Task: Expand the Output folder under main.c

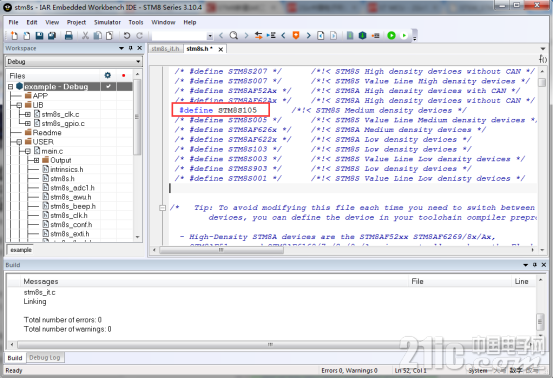Action: [36, 160]
